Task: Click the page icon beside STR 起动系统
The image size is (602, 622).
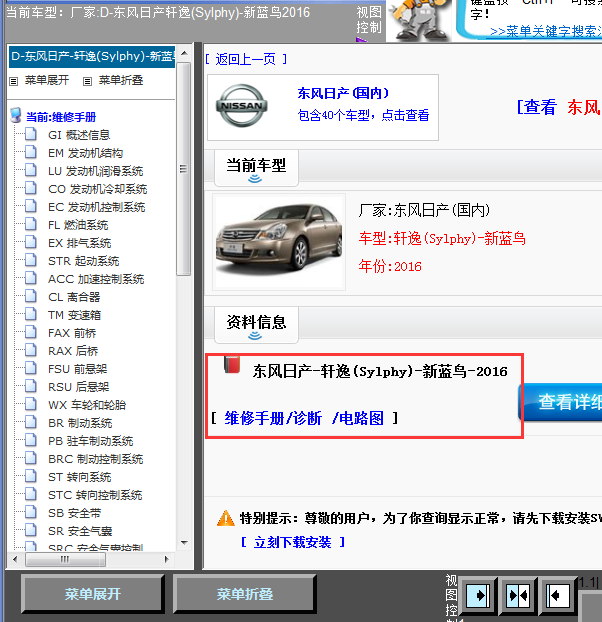Action: coord(31,260)
